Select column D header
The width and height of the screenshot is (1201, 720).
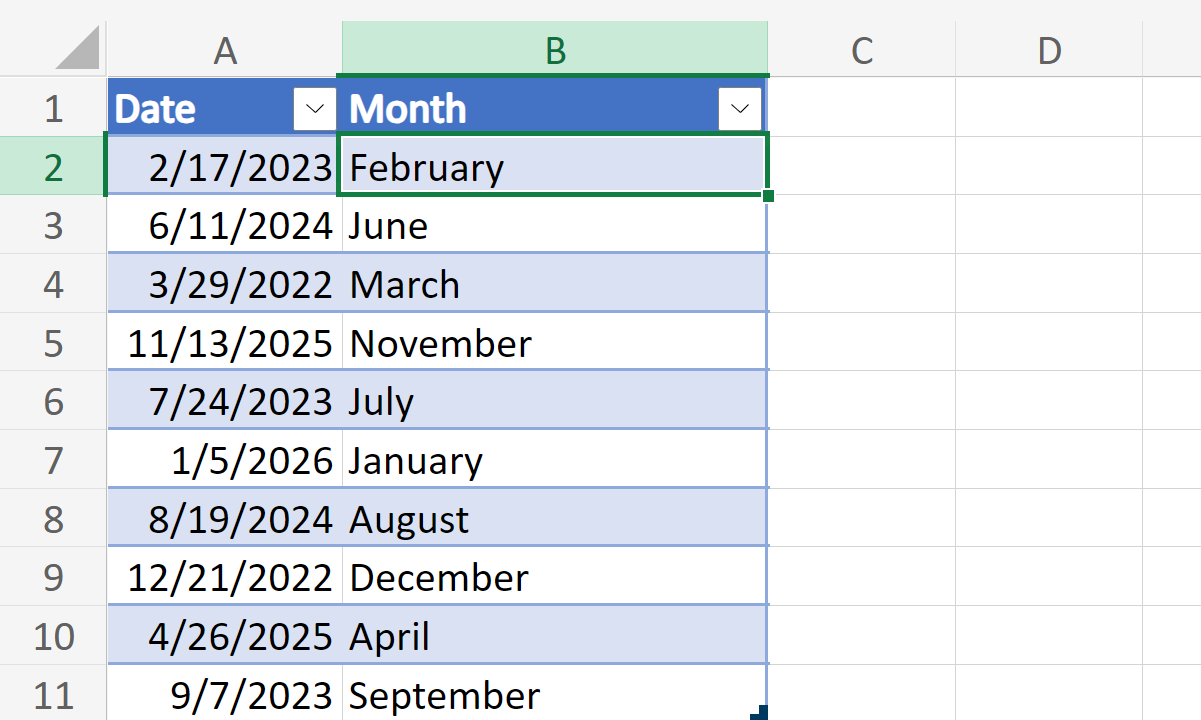[x=1049, y=49]
